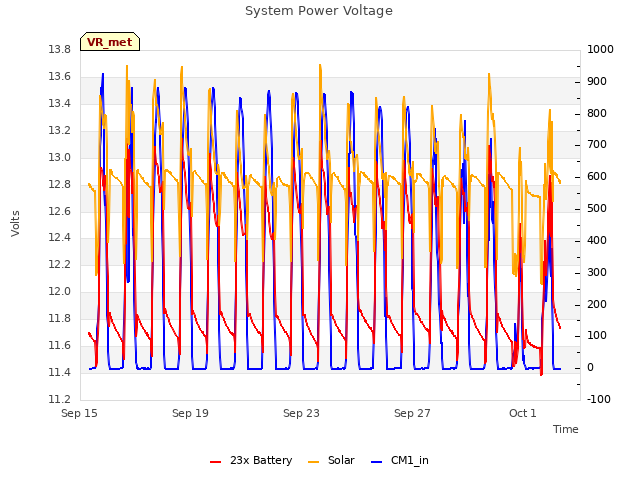Click the Sep 27 x-axis tick label
This screenshot has width=640, height=480.
click(x=412, y=413)
